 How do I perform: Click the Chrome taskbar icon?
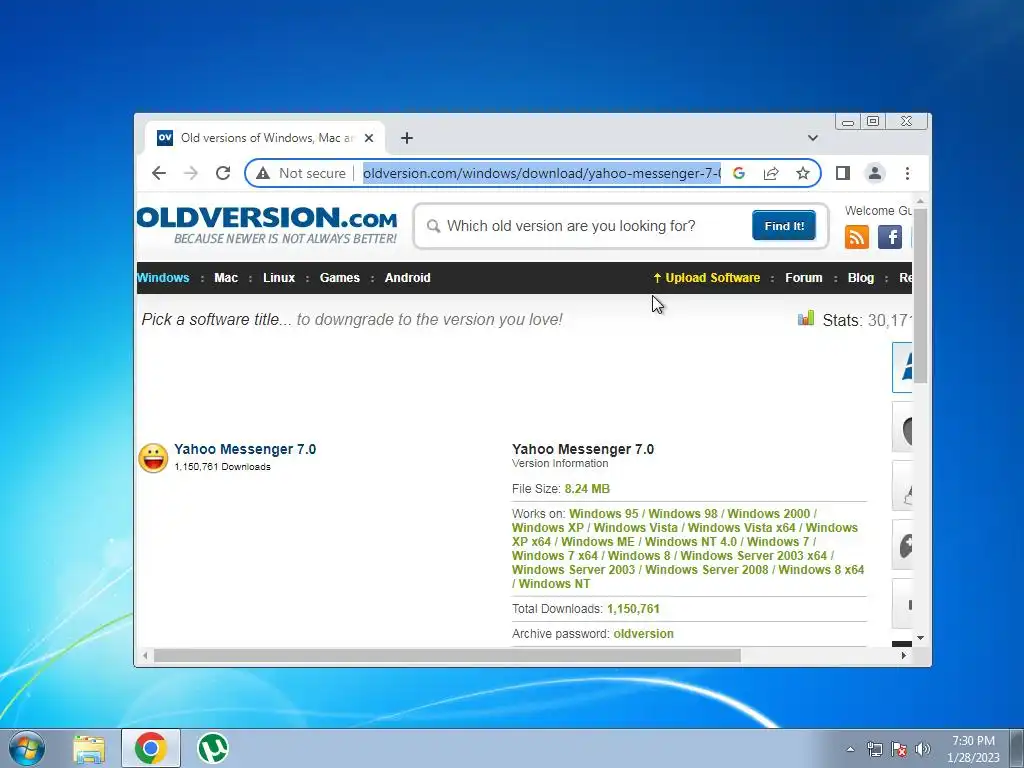(150, 748)
